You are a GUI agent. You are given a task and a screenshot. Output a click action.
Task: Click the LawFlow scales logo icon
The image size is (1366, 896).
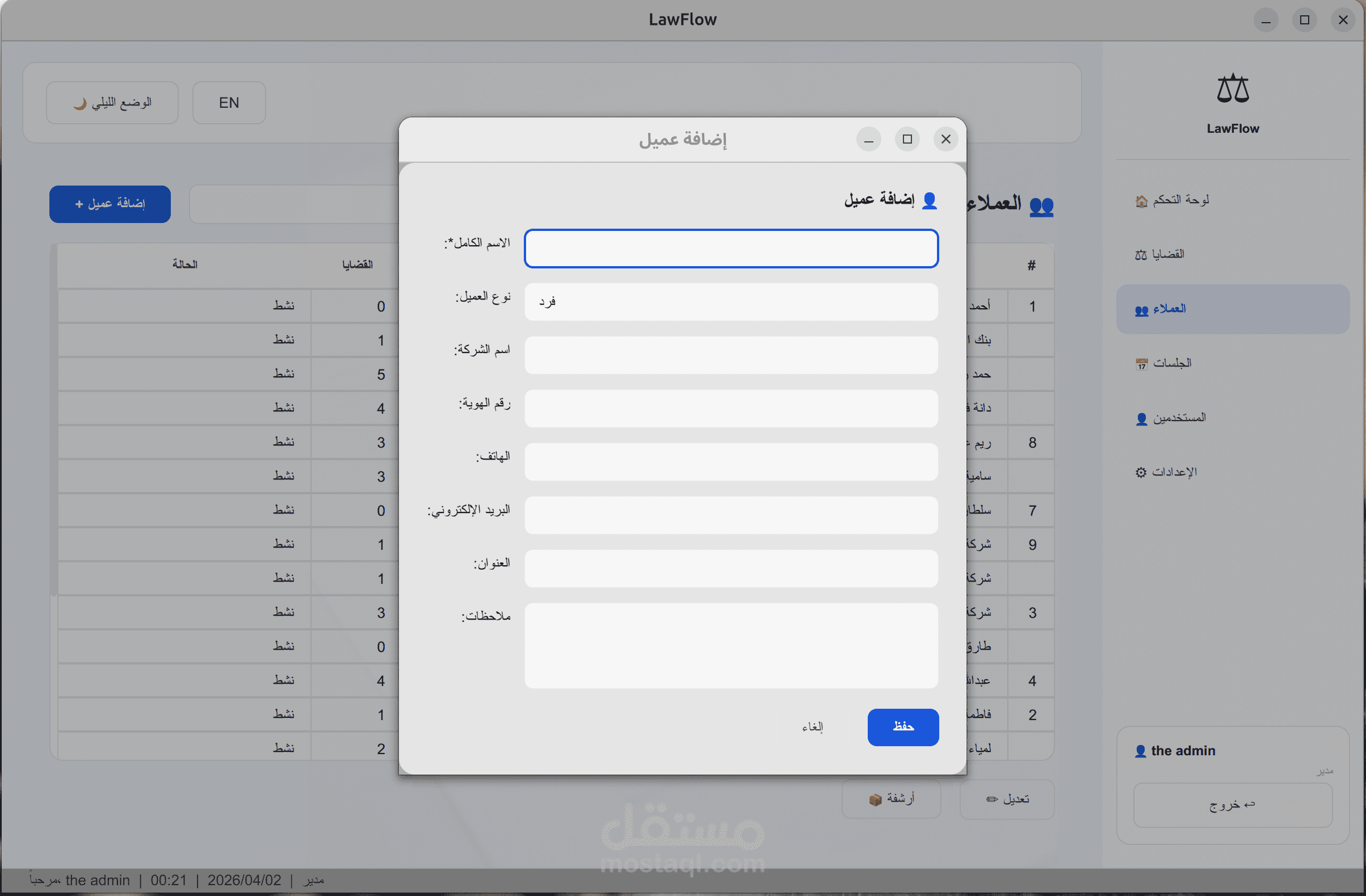(1232, 89)
